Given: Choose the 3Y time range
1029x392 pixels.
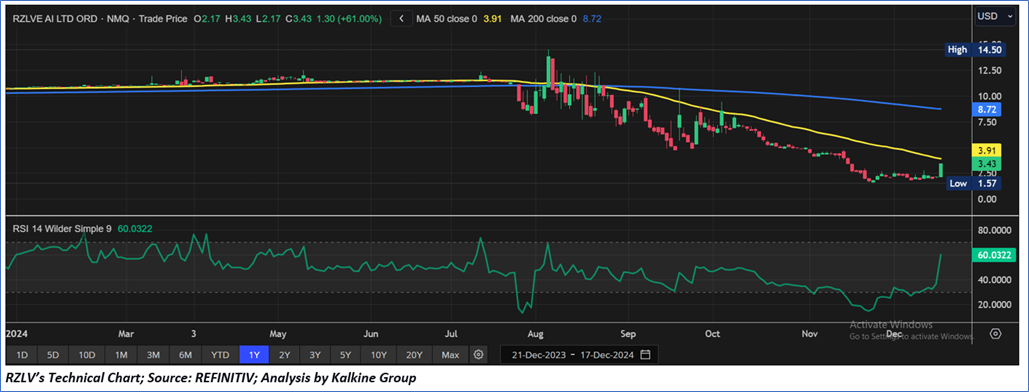Looking at the screenshot, I should coord(315,355).
